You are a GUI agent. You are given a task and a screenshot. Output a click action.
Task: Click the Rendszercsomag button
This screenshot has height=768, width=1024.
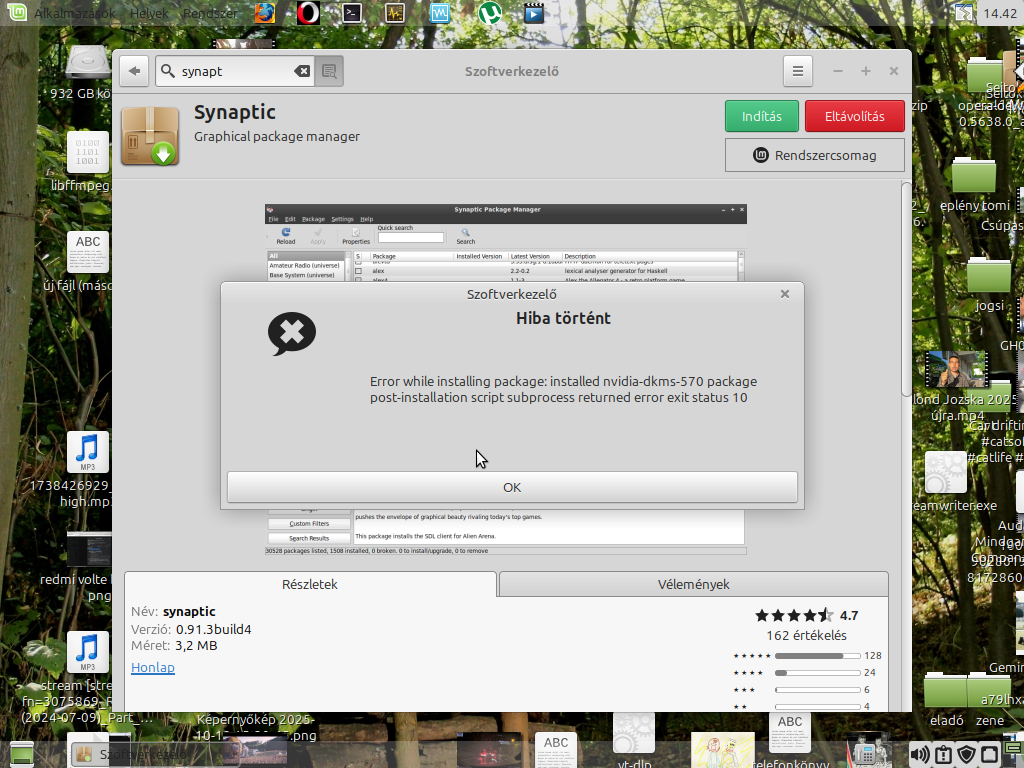click(814, 155)
